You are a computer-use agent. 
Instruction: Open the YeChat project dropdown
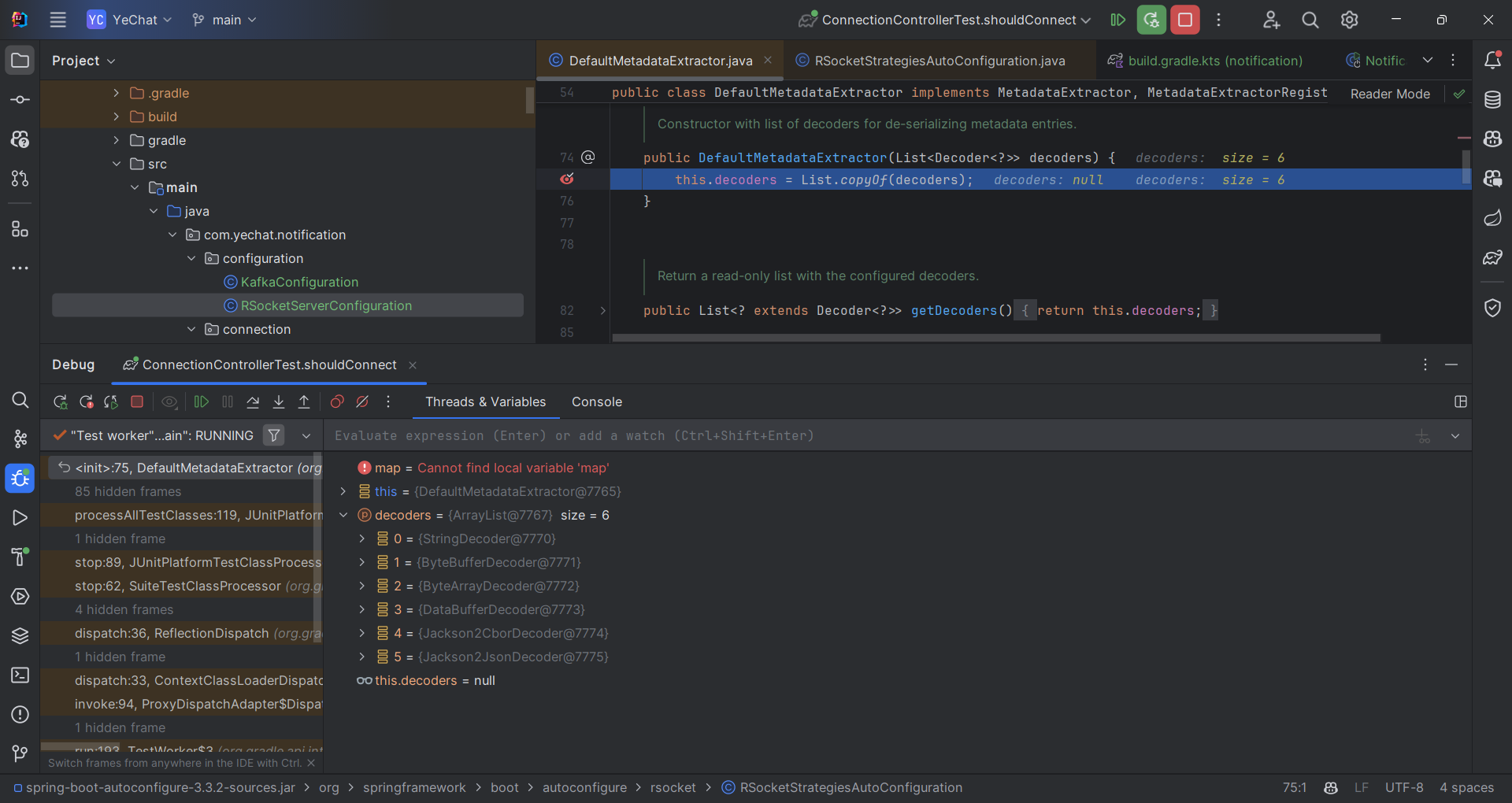pyautogui.click(x=129, y=20)
